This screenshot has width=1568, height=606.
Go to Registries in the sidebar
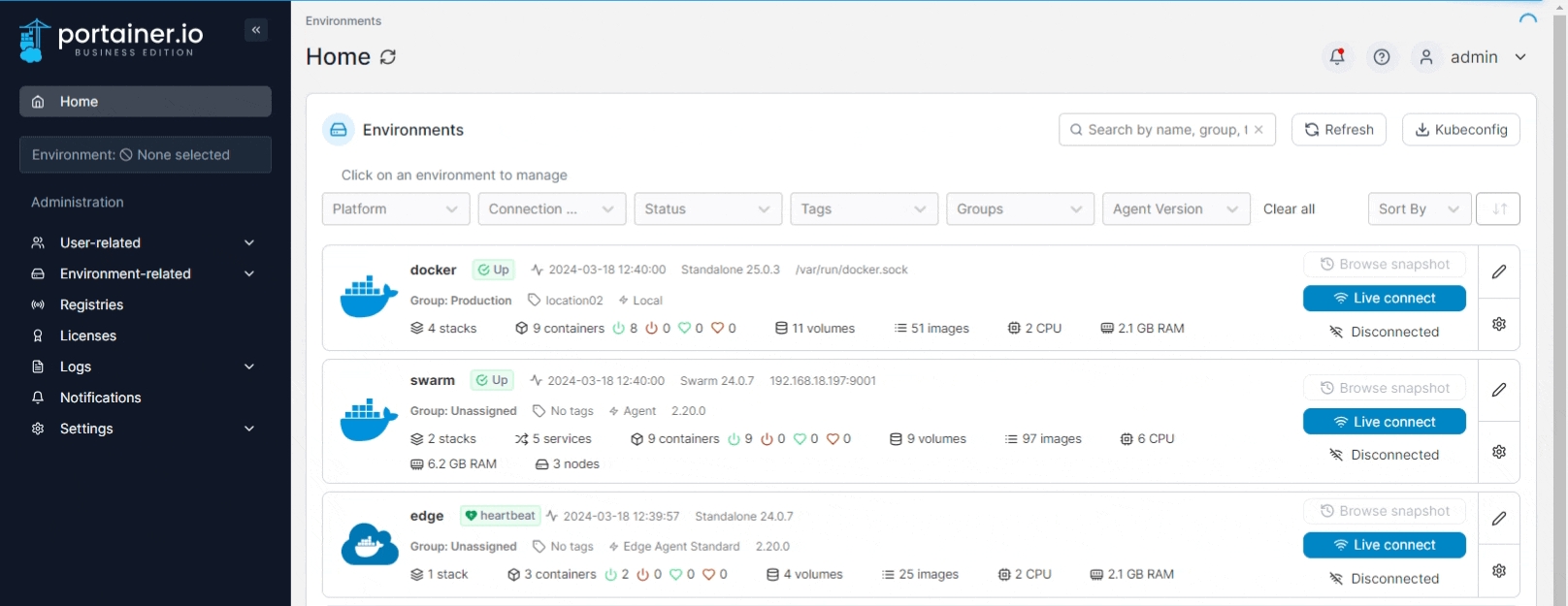[x=91, y=304]
